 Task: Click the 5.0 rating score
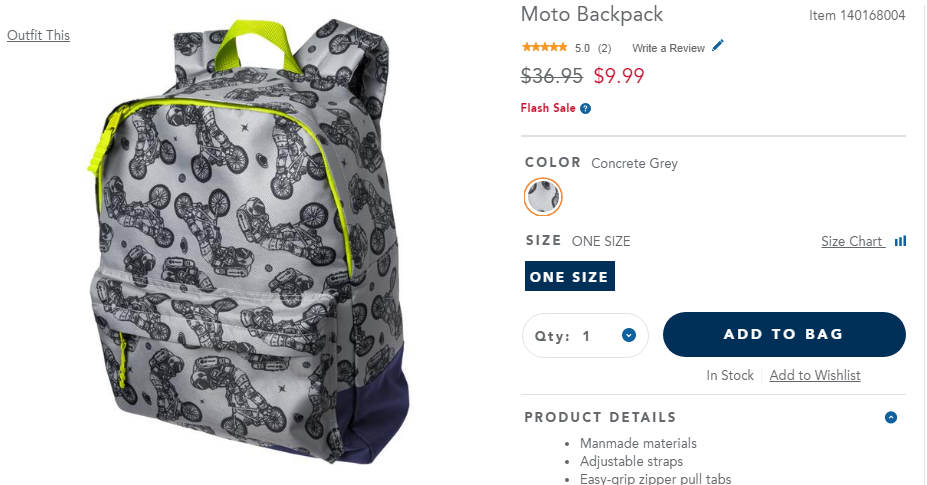point(582,48)
